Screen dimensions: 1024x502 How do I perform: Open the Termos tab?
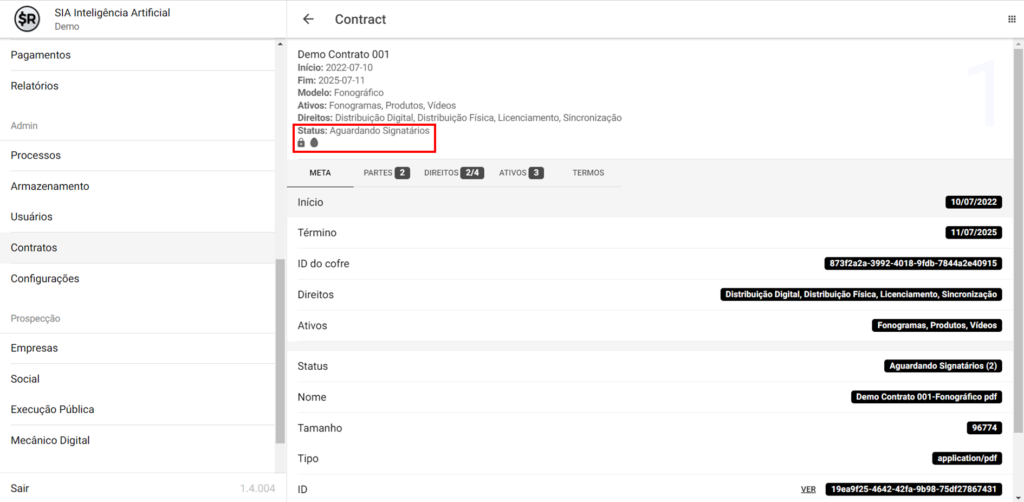[588, 173]
